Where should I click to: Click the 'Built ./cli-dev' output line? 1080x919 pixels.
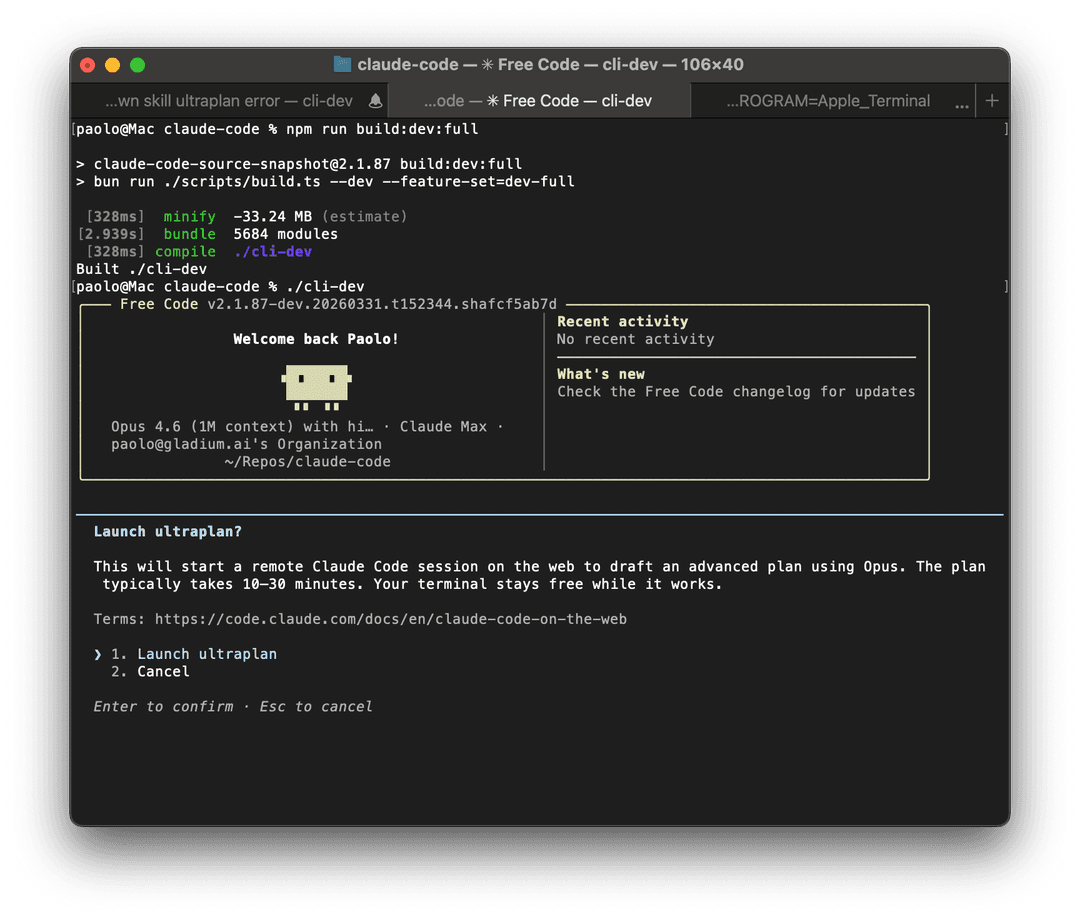(141, 269)
